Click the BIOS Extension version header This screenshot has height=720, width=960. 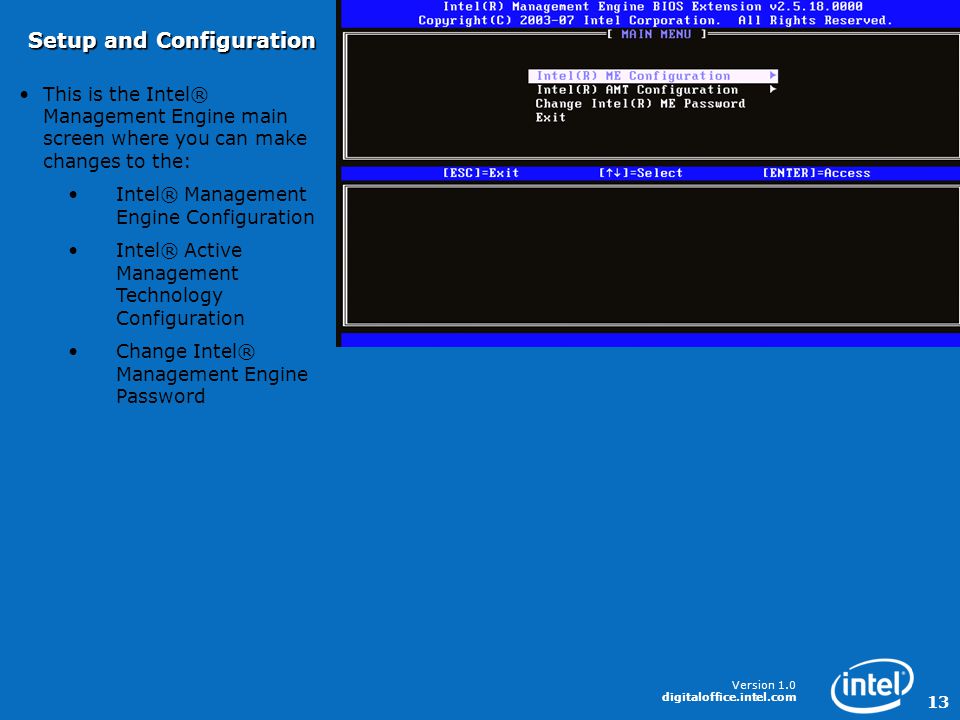[653, 7]
